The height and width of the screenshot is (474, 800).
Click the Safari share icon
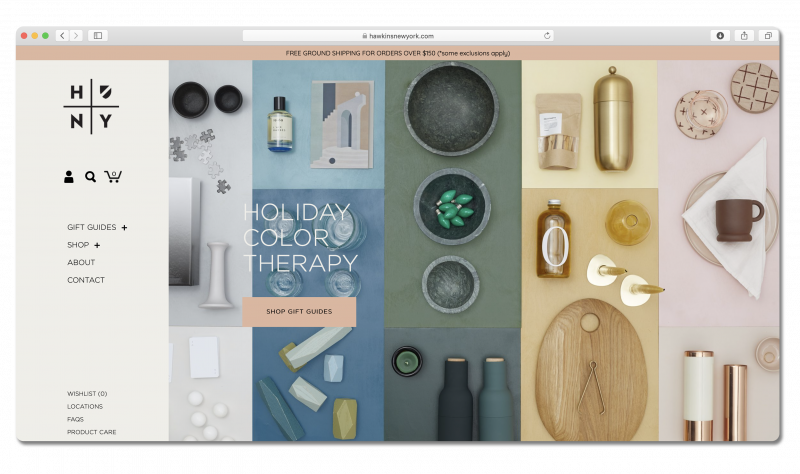pos(744,35)
